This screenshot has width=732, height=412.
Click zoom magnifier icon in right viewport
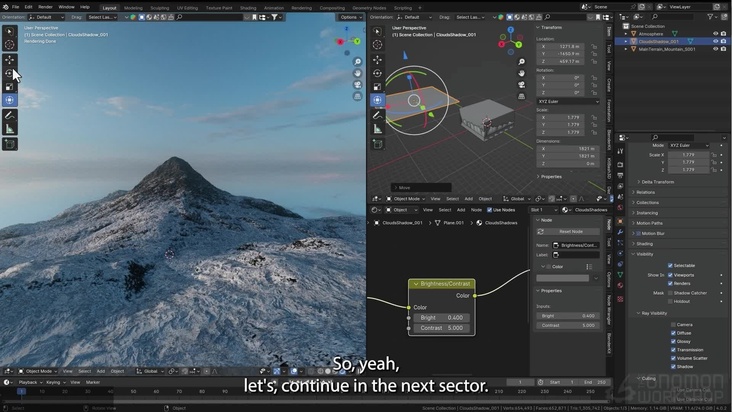[x=521, y=62]
